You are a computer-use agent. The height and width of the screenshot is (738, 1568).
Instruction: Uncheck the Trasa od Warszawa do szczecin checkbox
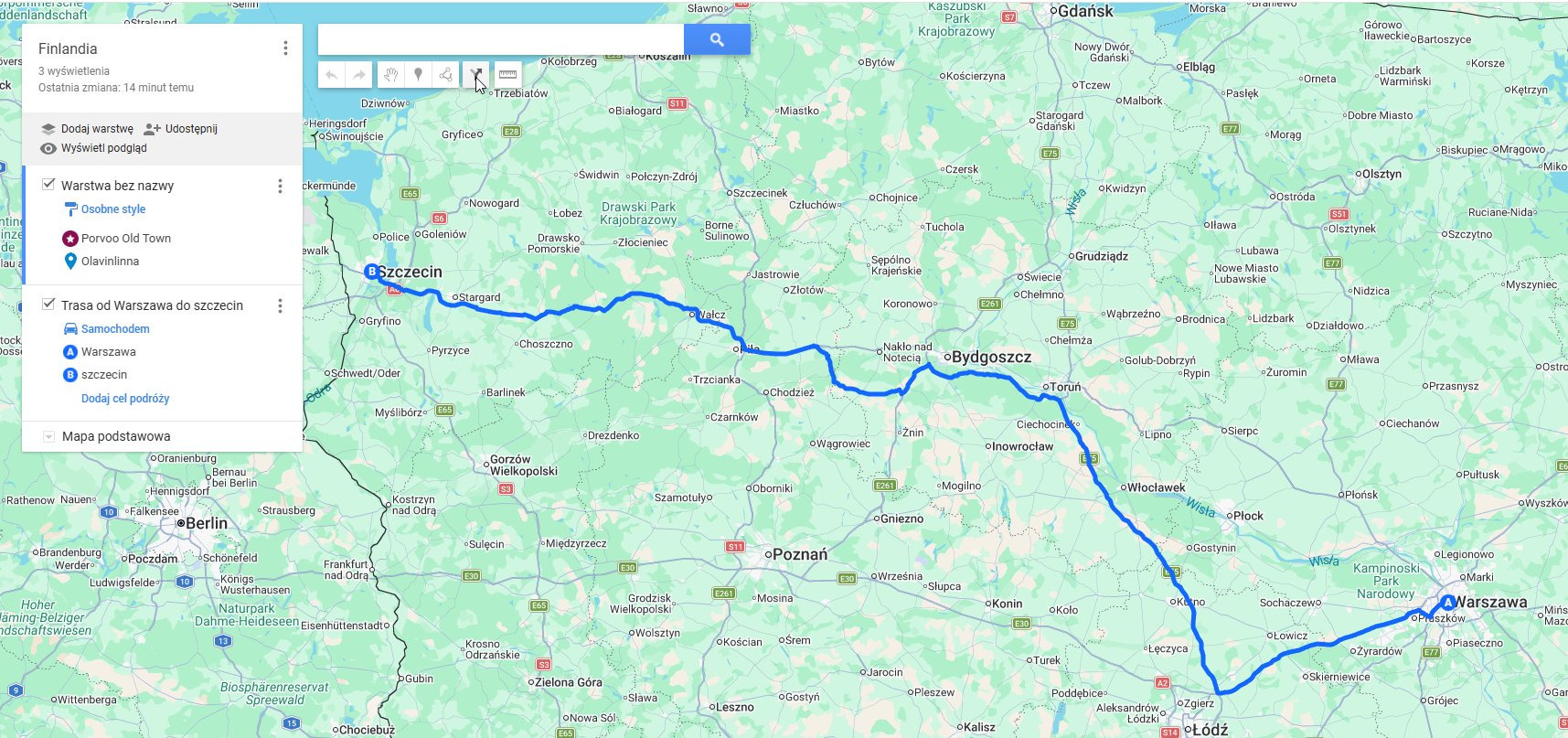coord(48,305)
